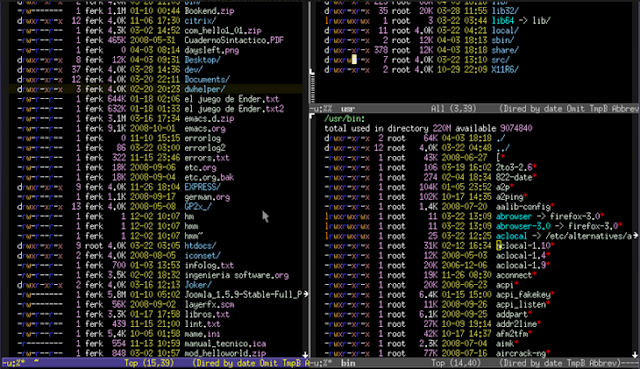The height and width of the screenshot is (369, 640).
Task: Select libros.txt file
Action: tap(207, 315)
